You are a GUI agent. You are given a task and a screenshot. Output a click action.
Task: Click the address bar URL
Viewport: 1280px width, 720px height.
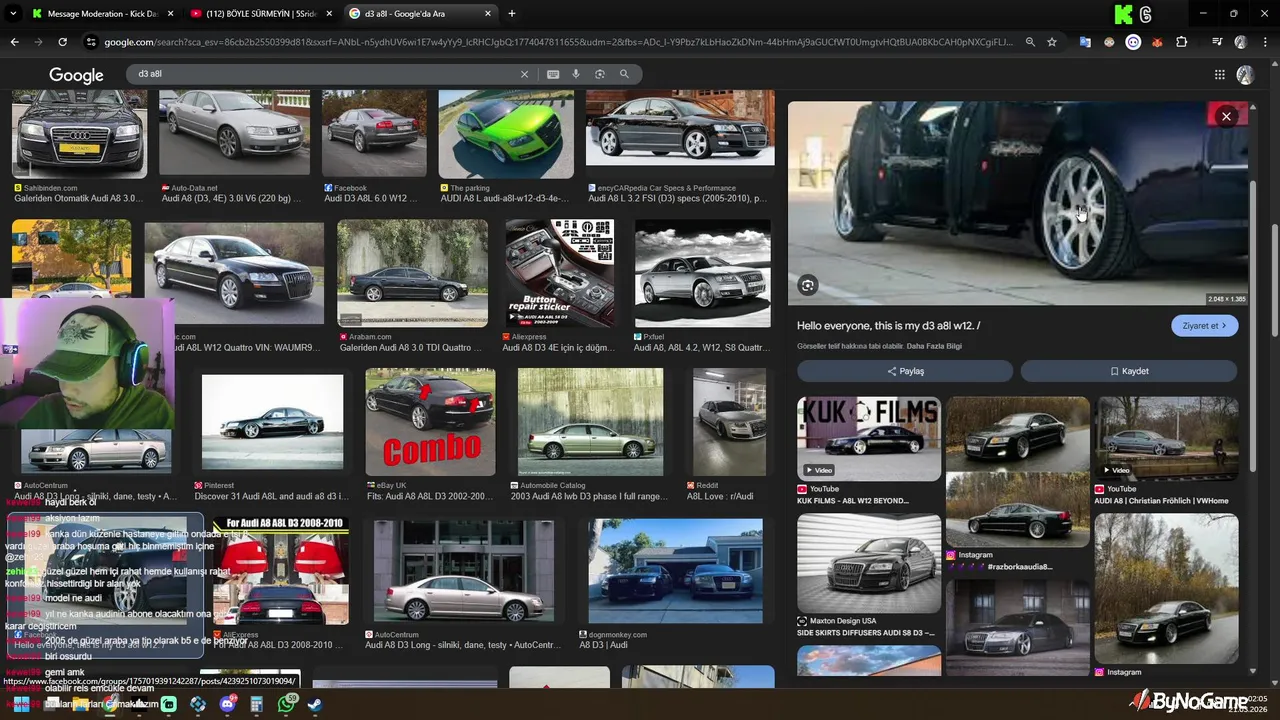558,42
